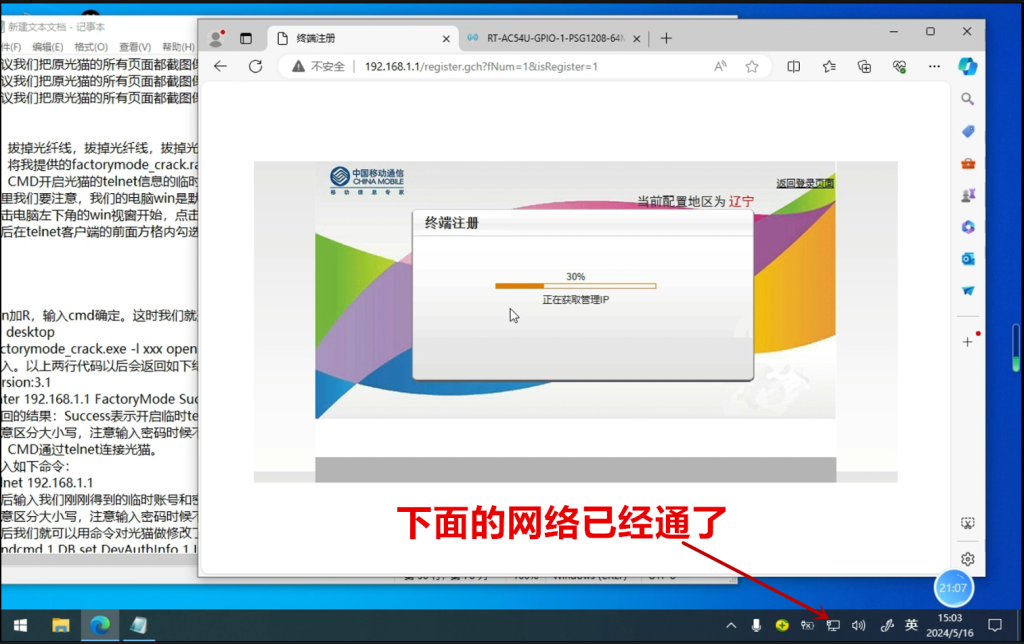Mute or unmute with the taskbar volume icon
The image size is (1024, 644).
[857, 626]
